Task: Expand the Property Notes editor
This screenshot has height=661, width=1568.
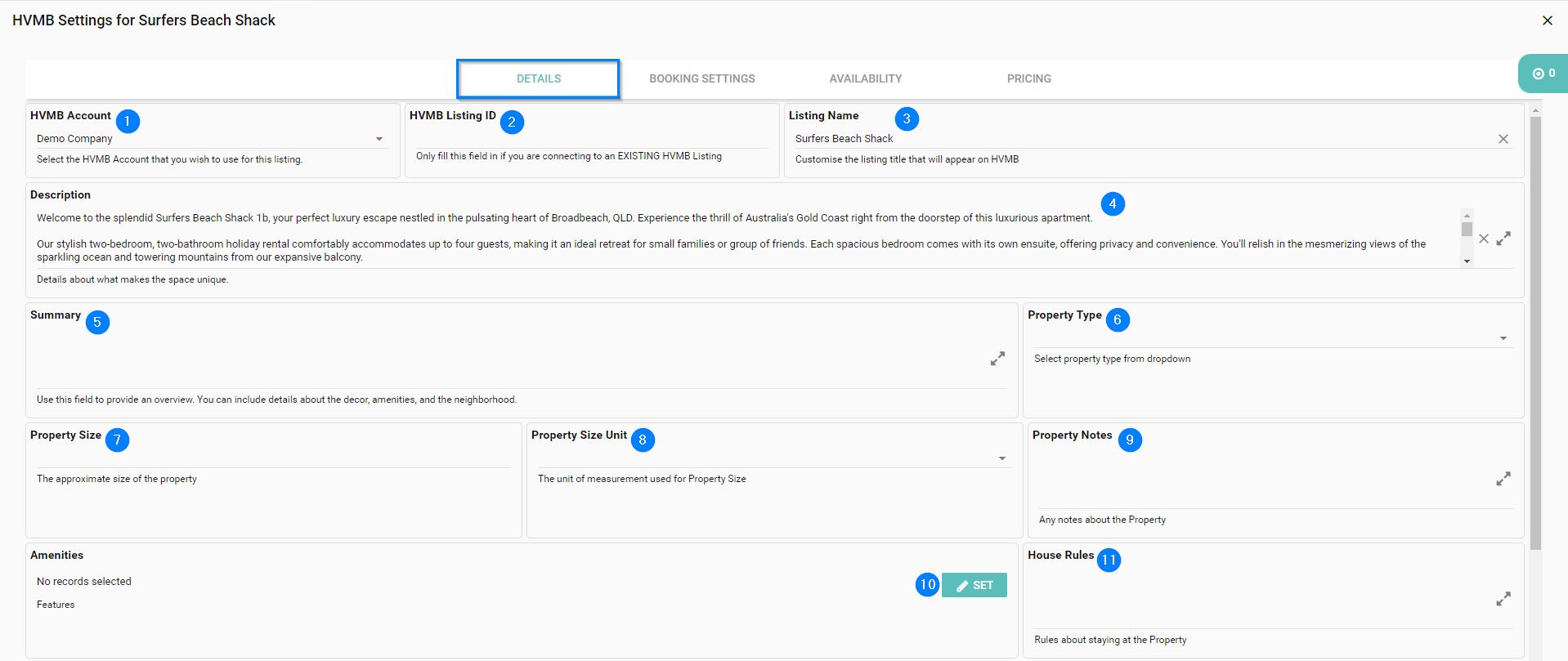Action: (1503, 479)
